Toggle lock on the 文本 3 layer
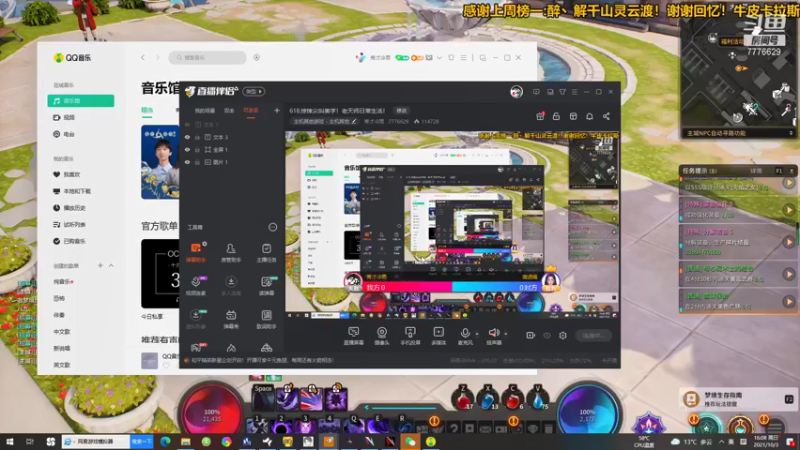 (197, 137)
